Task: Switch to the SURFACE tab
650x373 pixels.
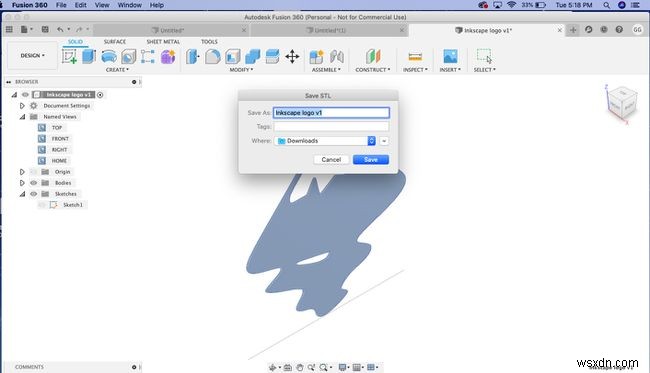Action: coord(115,41)
